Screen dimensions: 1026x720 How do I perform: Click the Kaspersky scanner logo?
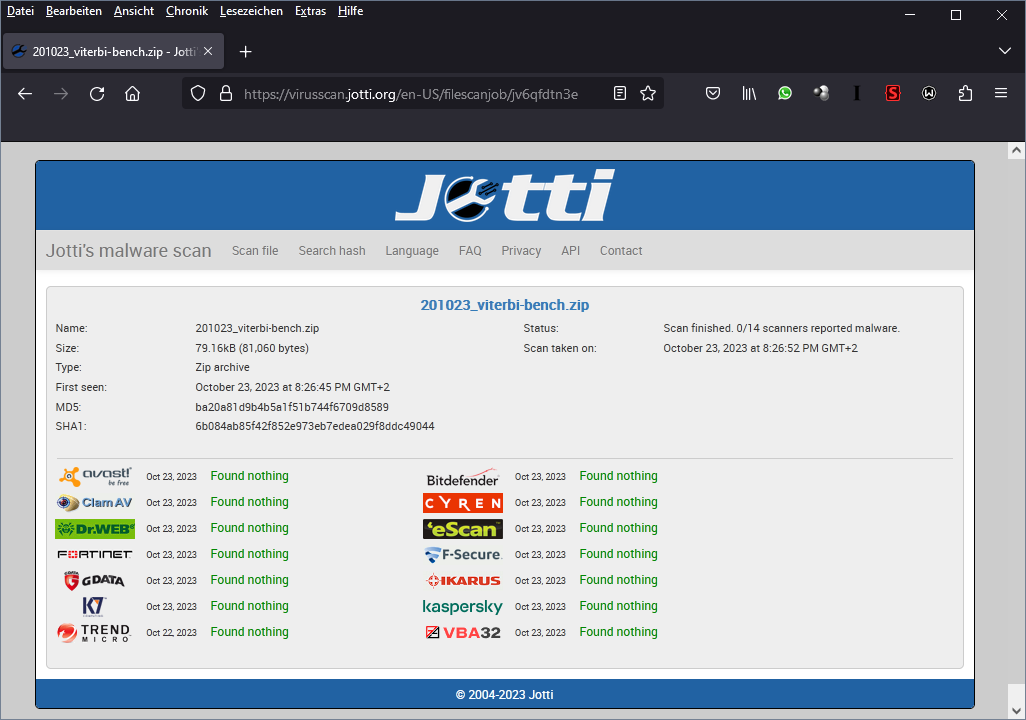click(463, 607)
